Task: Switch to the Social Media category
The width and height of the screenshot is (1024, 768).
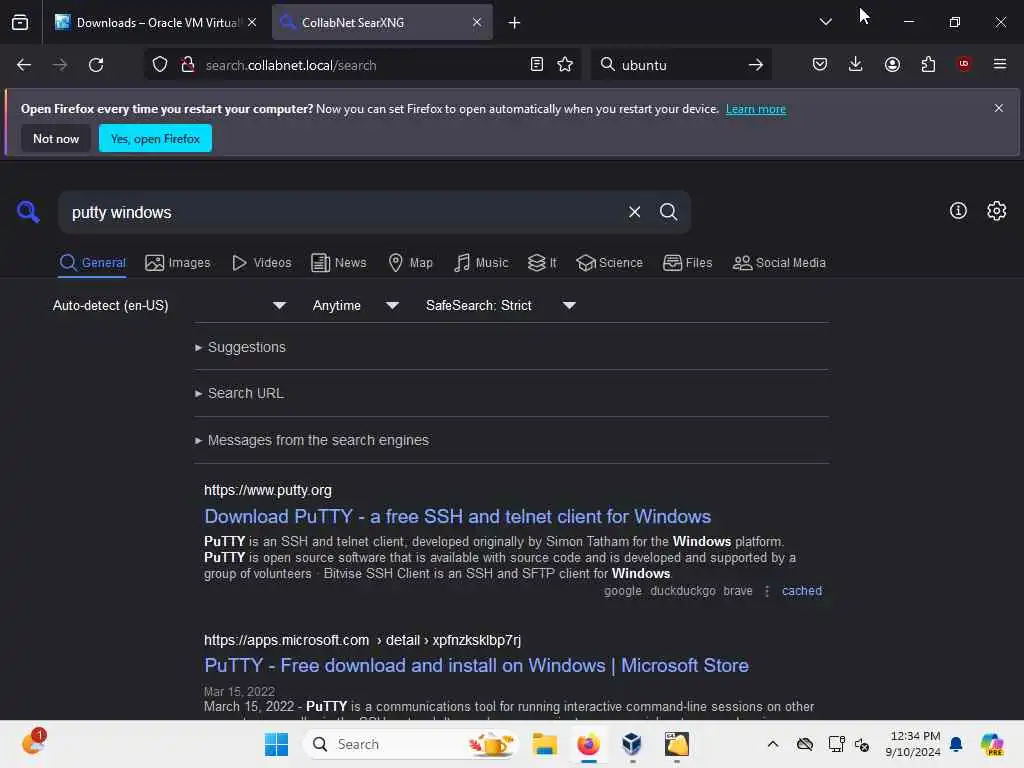Action: click(779, 263)
